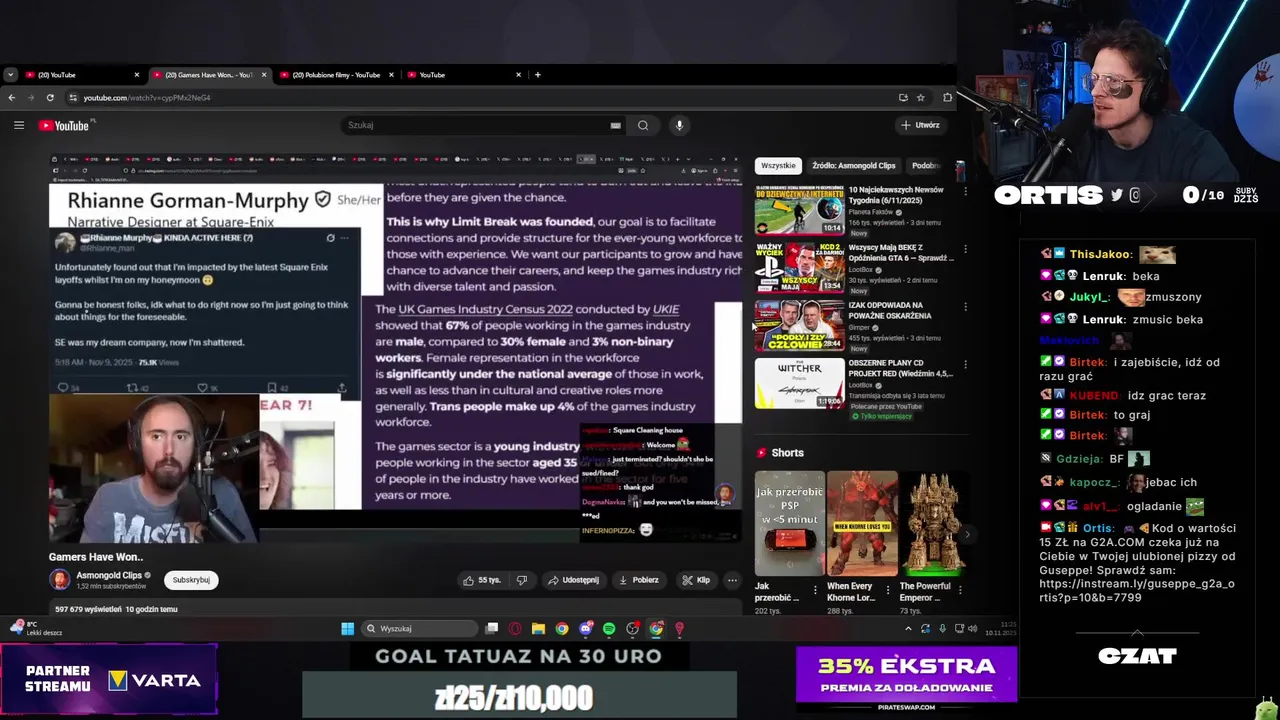This screenshot has width=1280, height=720.
Task: Select the Wszystkie filter chip
Action: coord(778,166)
